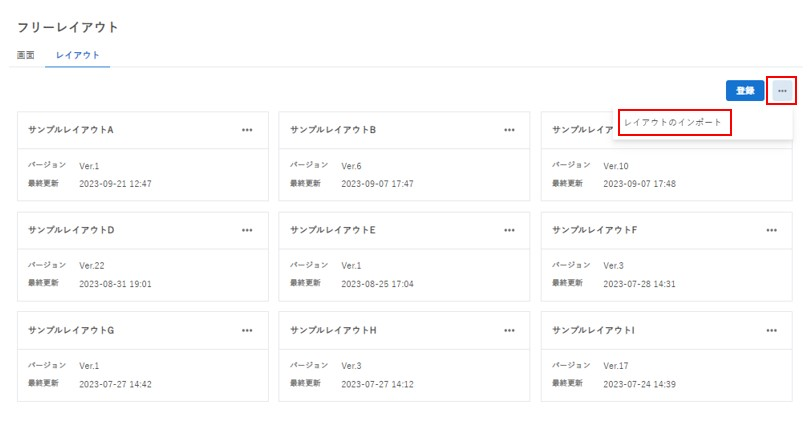Viewport: 812px width, 428px height.
Task: Open the サンプルレイアウトA card title
Action: coord(71,130)
